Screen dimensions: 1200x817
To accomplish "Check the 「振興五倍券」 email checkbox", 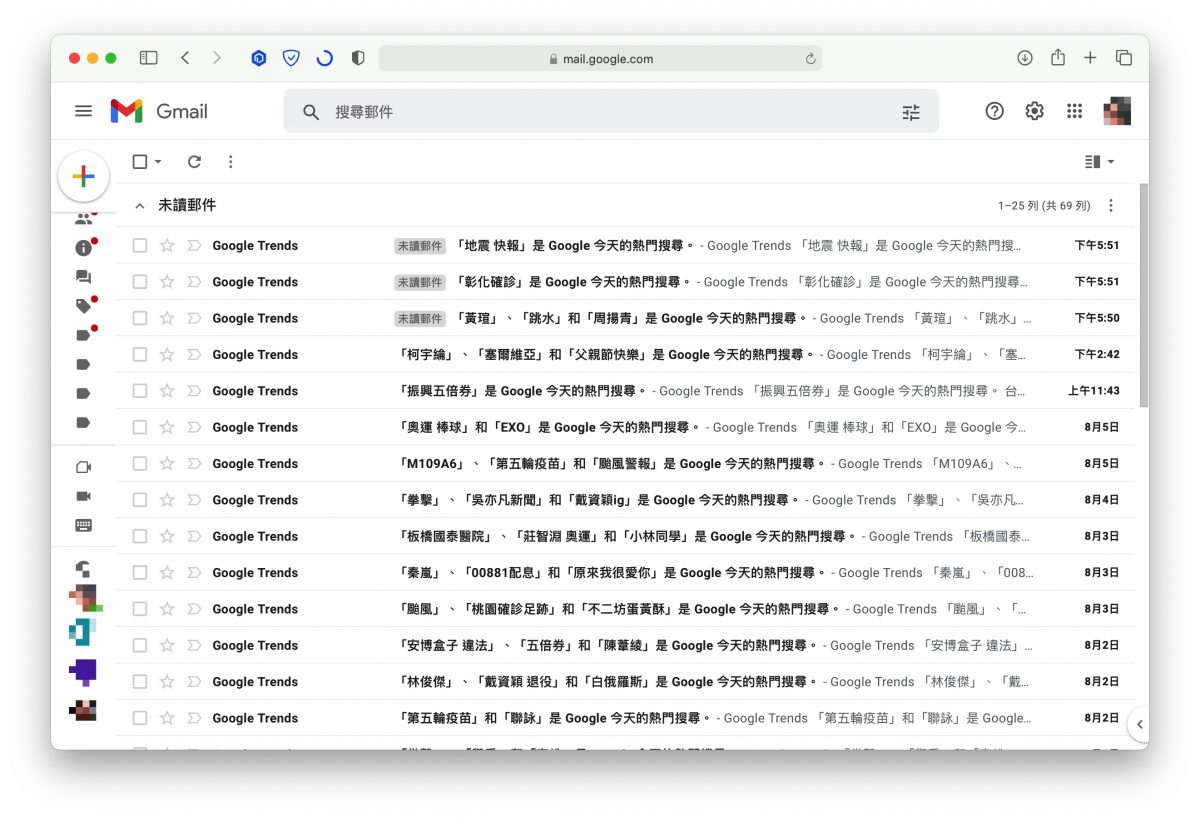I will pyautogui.click(x=140, y=391).
